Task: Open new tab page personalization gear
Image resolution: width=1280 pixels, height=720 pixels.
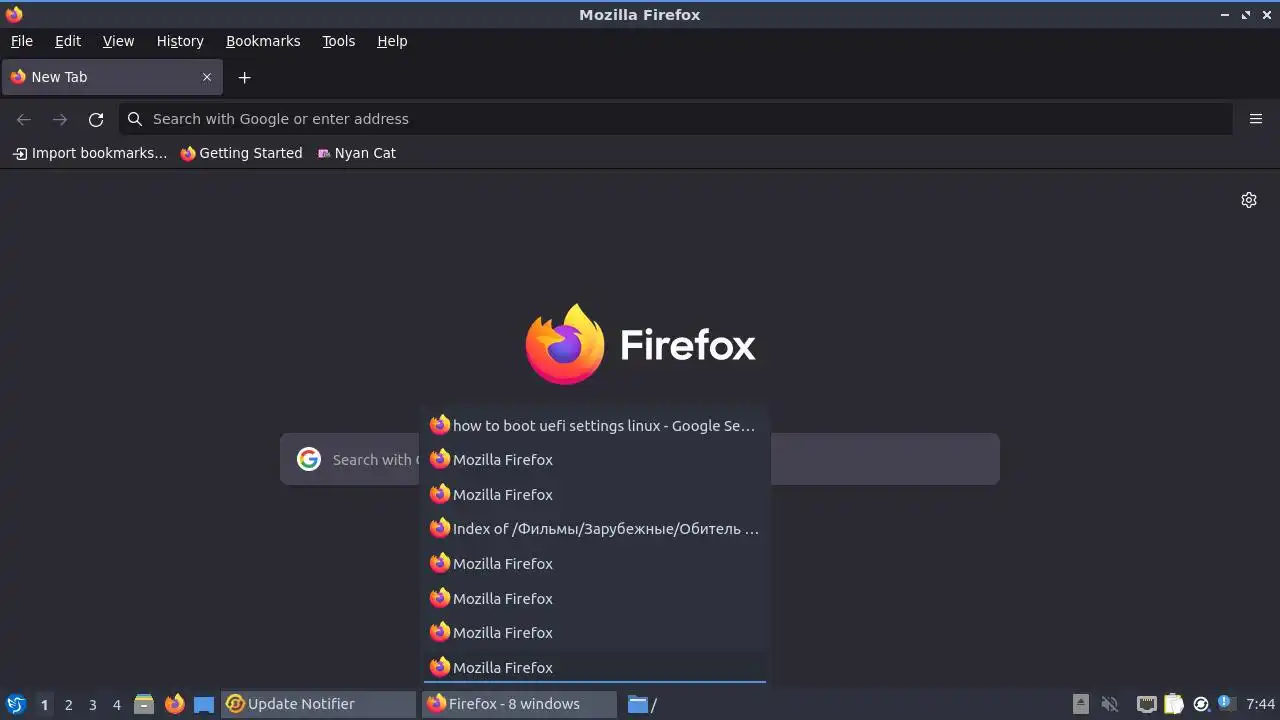Action: 1249,200
